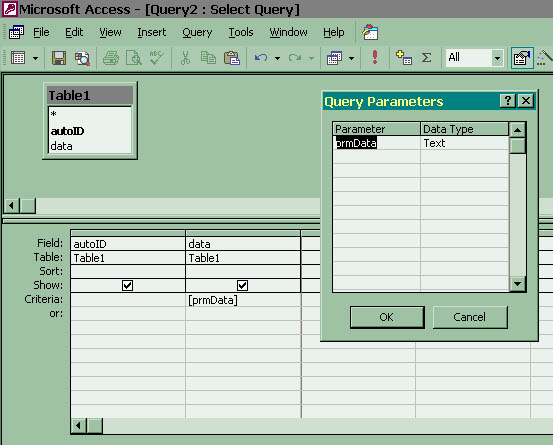Click the Show Table icon

coord(404,58)
